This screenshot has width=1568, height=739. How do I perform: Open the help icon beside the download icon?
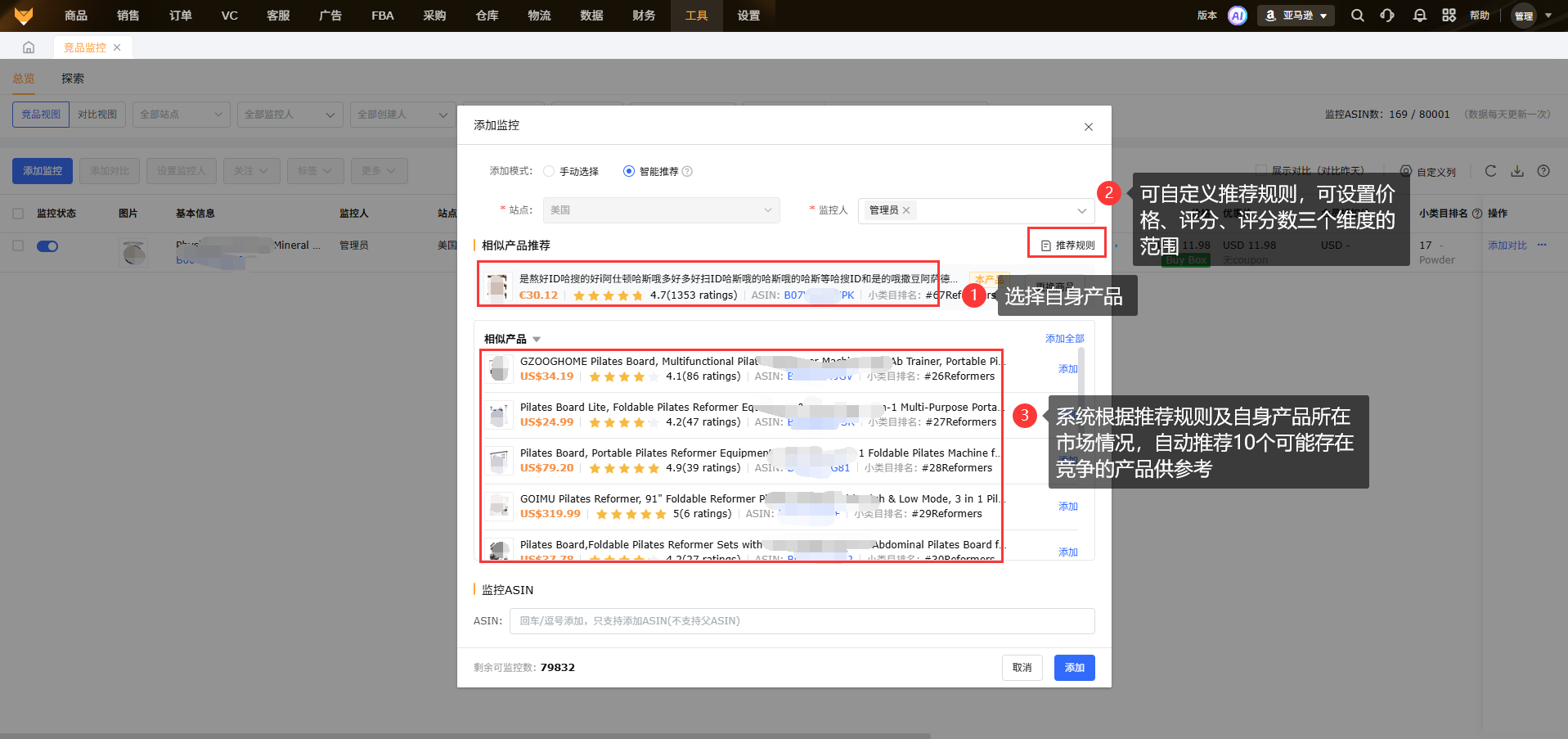(1543, 171)
